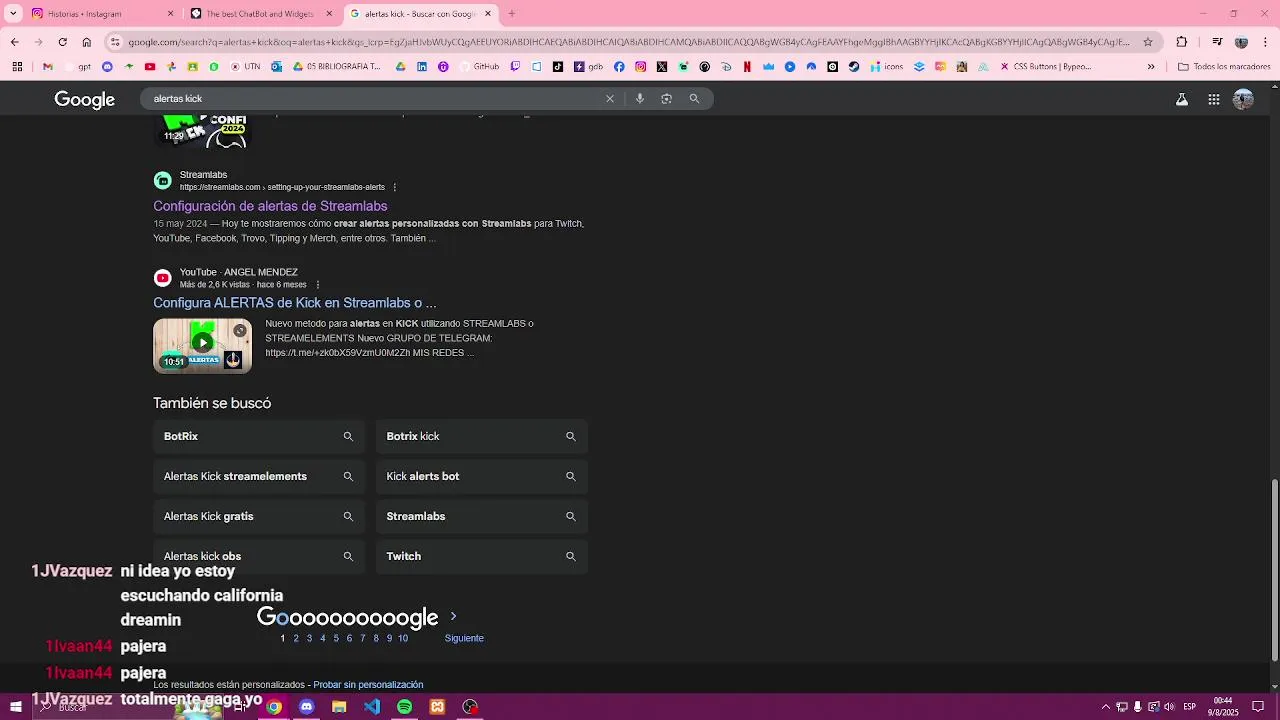Open the tab search dropdown arrow
This screenshot has width=1280, height=720.
click(14, 14)
